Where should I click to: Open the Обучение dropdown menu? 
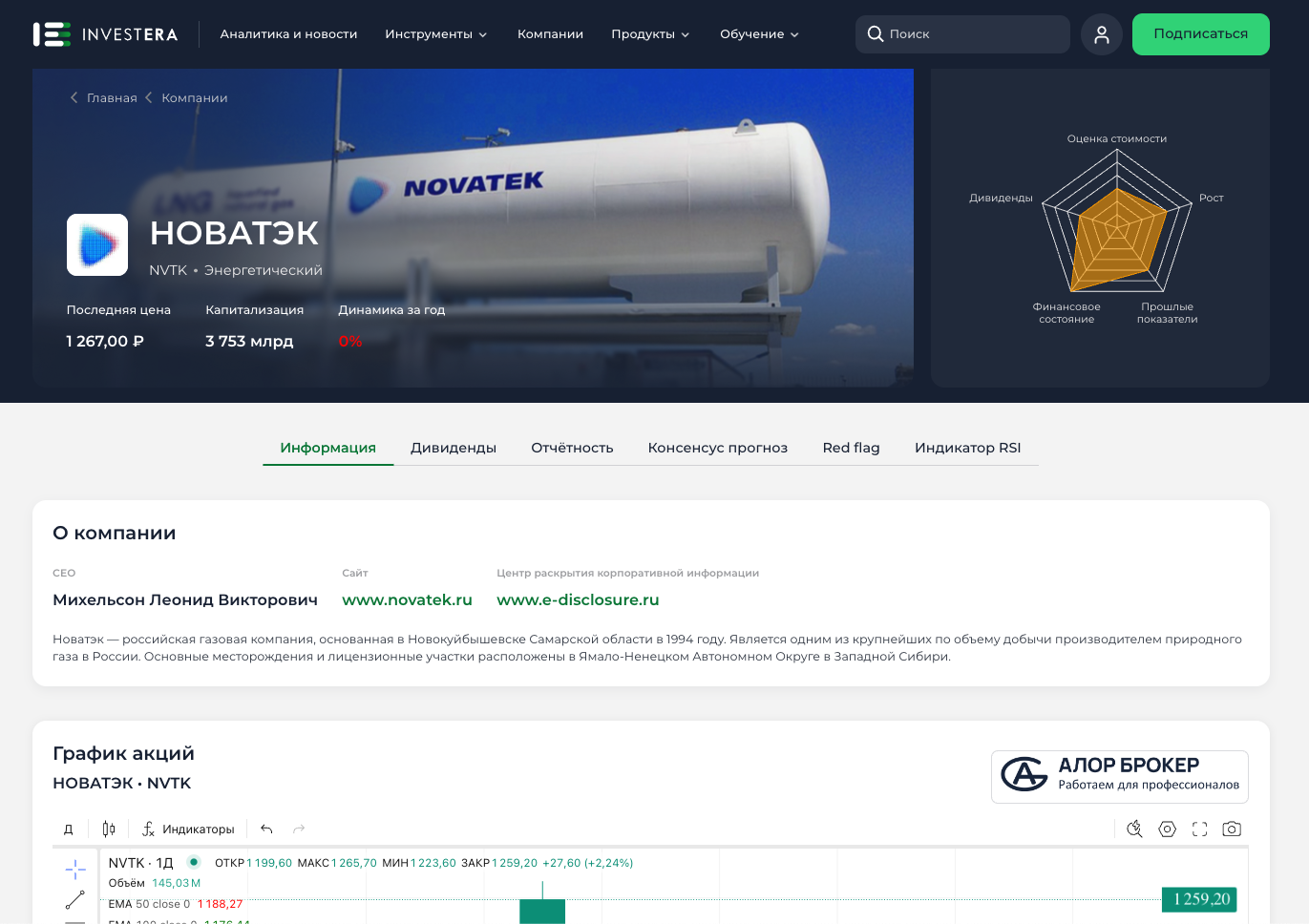[x=759, y=33]
